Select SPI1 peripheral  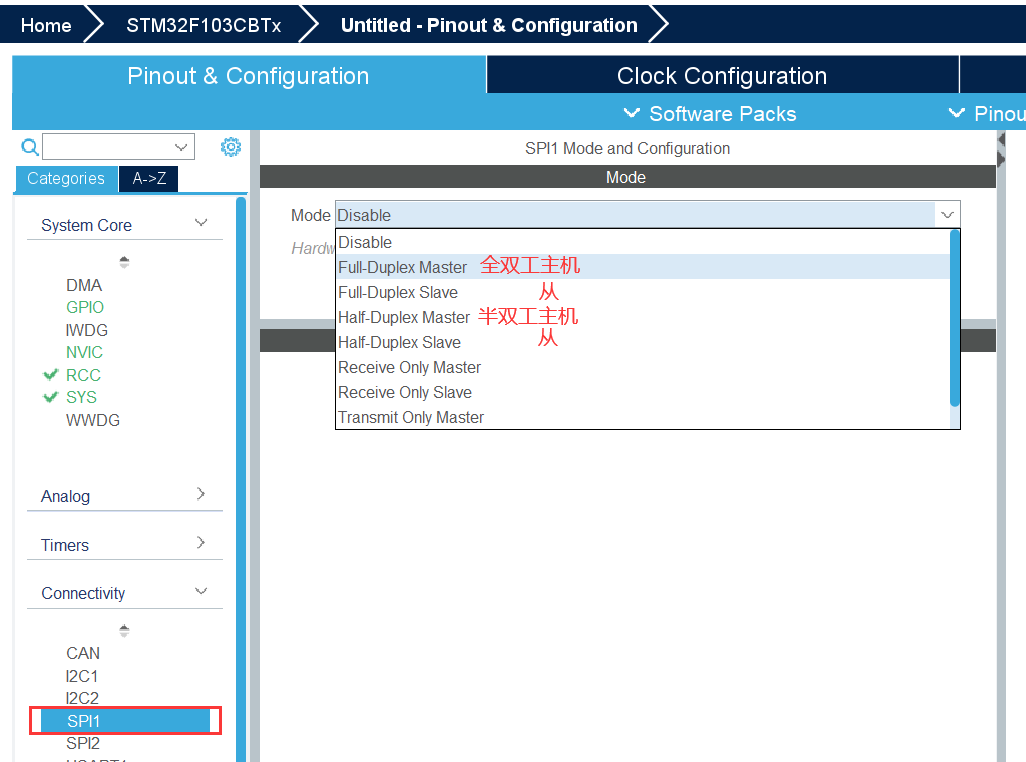[x=125, y=721]
